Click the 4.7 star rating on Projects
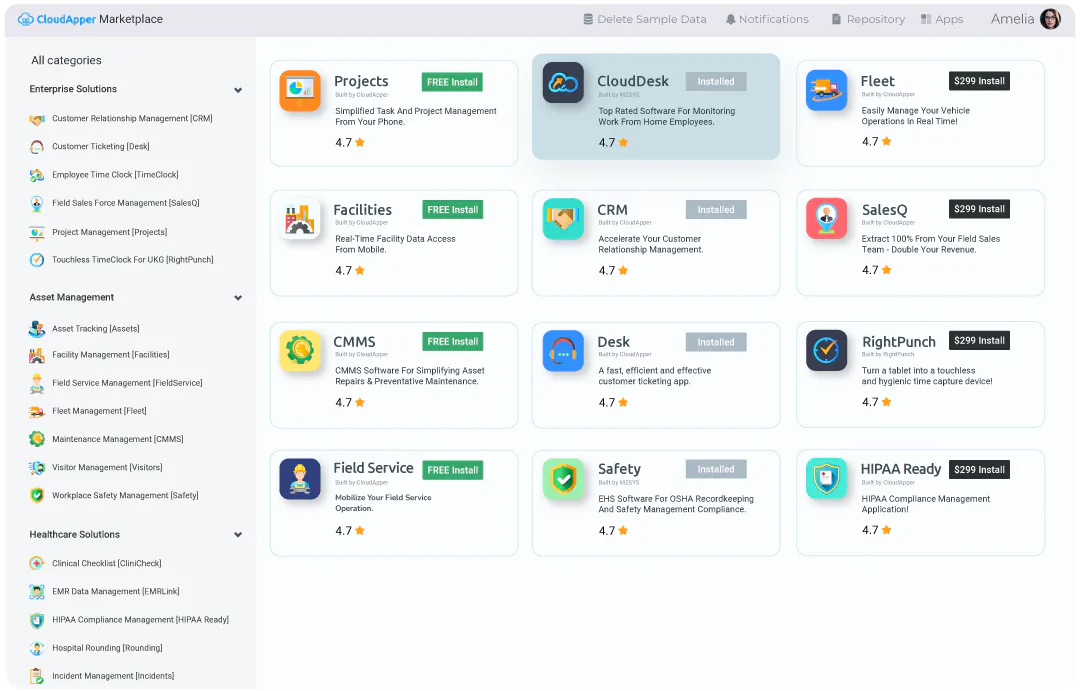Image resolution: width=1080 pixels, height=691 pixels. point(350,143)
